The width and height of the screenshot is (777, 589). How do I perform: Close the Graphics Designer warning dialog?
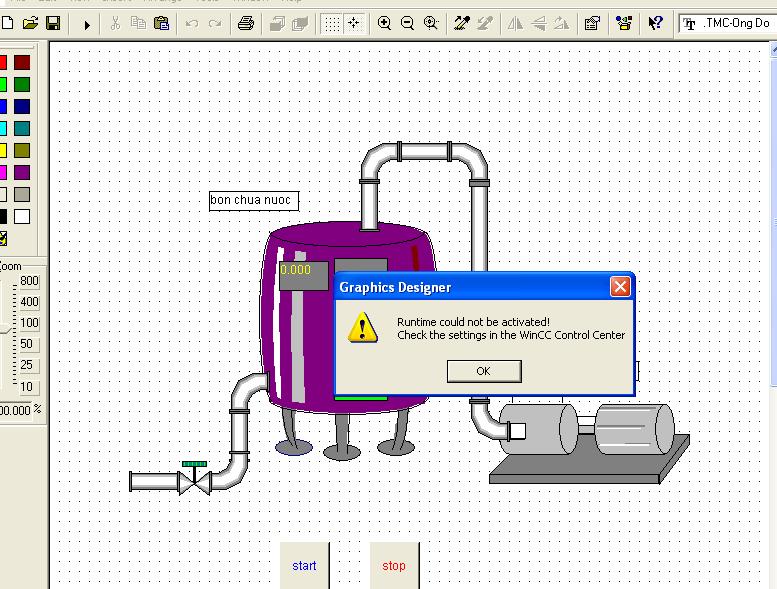(x=620, y=286)
